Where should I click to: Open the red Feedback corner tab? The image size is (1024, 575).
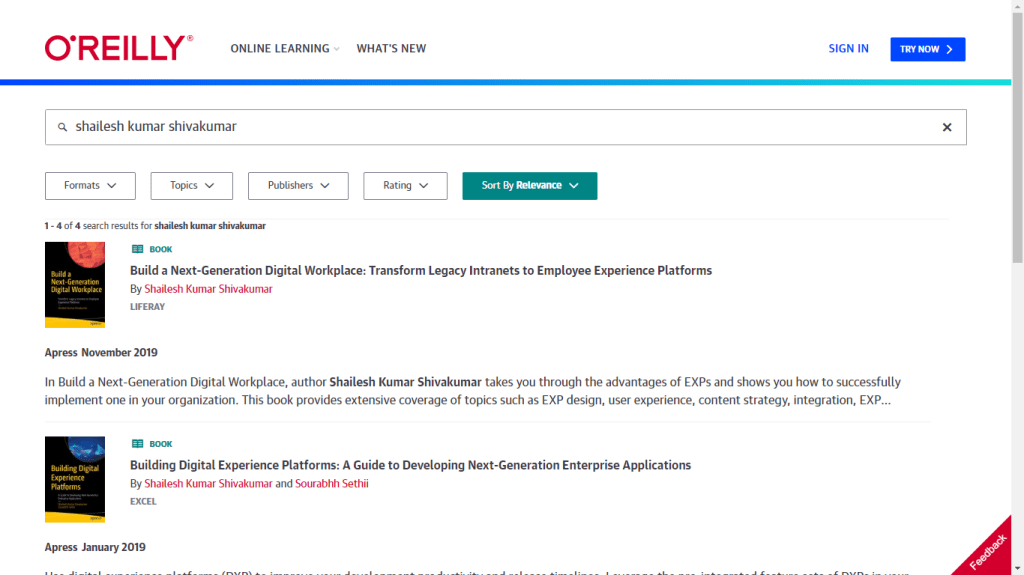[x=988, y=551]
